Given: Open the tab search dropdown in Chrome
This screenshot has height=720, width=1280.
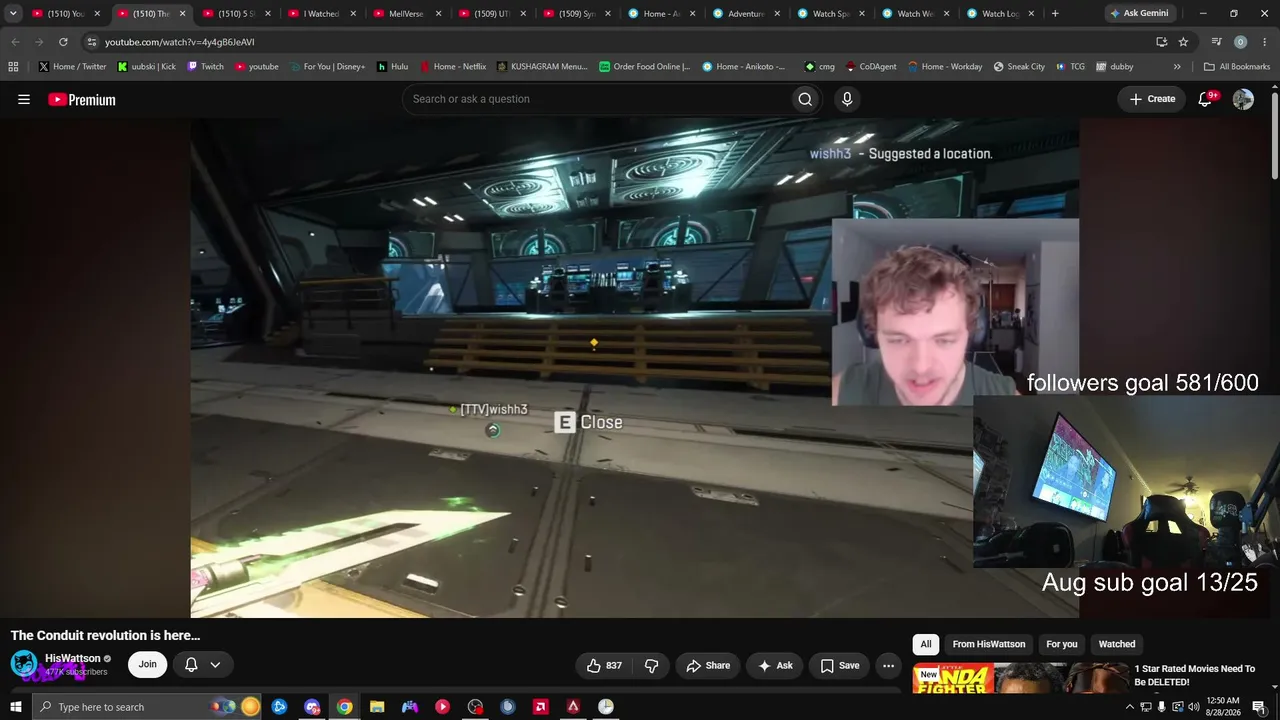Looking at the screenshot, I should coord(13,14).
